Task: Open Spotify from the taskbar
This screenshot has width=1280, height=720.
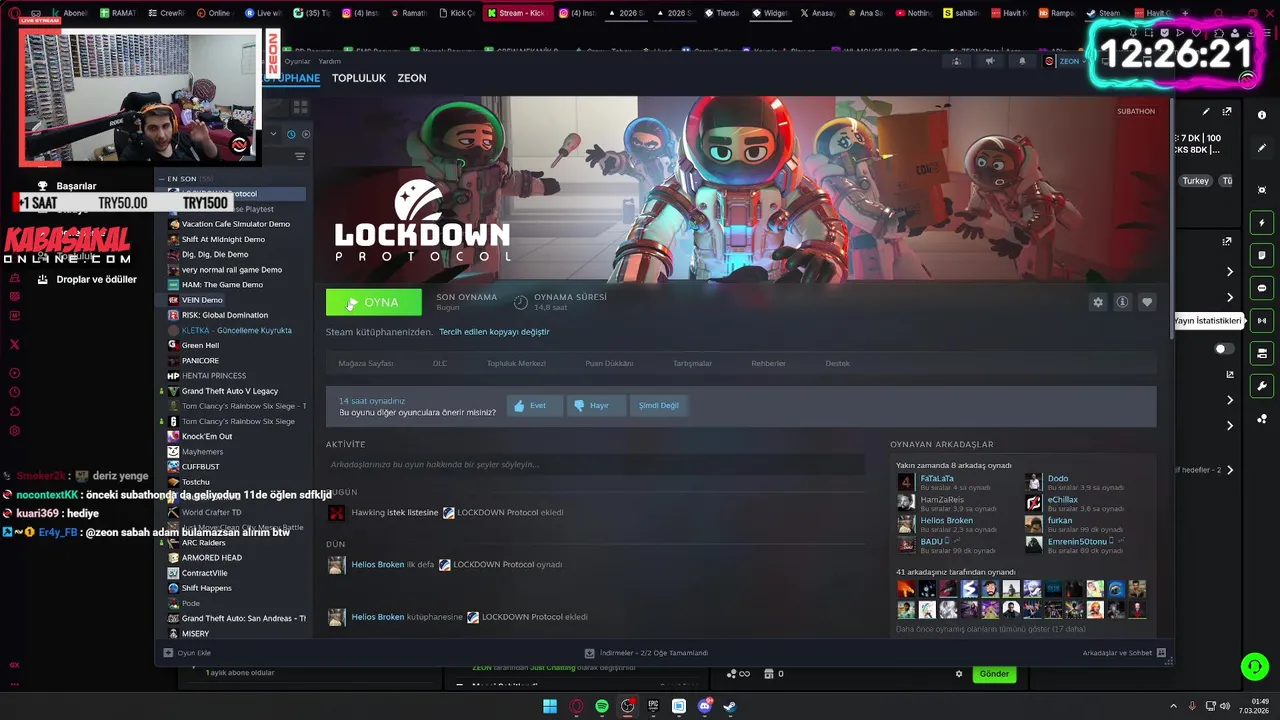Action: click(602, 706)
